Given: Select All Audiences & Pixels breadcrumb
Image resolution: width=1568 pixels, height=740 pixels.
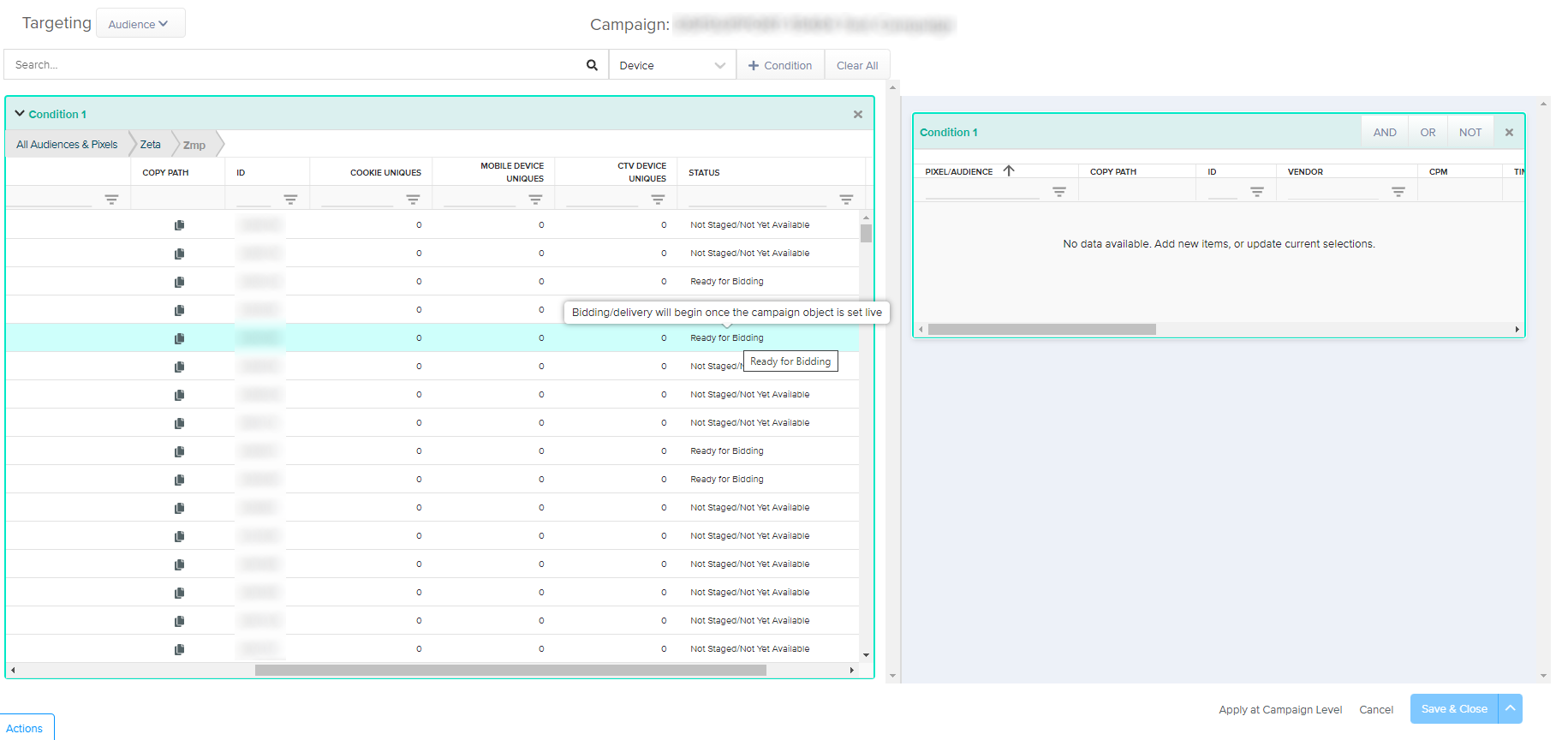Looking at the screenshot, I should click(x=67, y=145).
